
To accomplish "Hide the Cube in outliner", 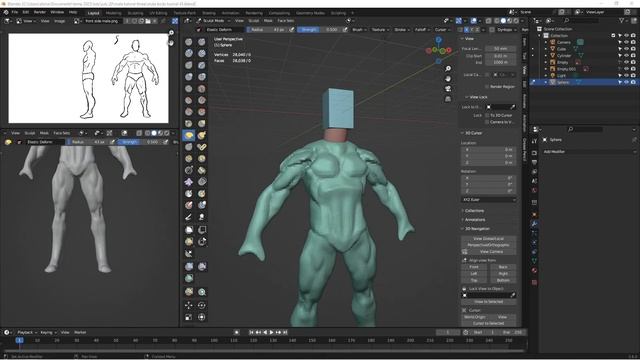I will 627,49.
